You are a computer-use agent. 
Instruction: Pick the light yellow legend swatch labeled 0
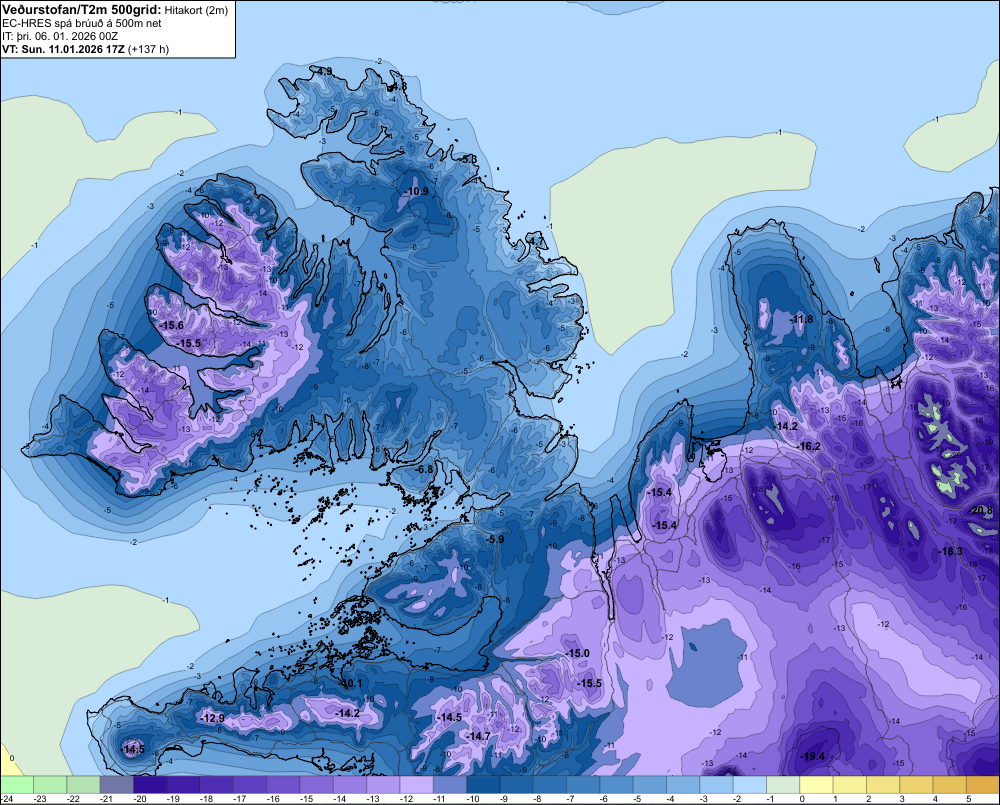tap(816, 785)
